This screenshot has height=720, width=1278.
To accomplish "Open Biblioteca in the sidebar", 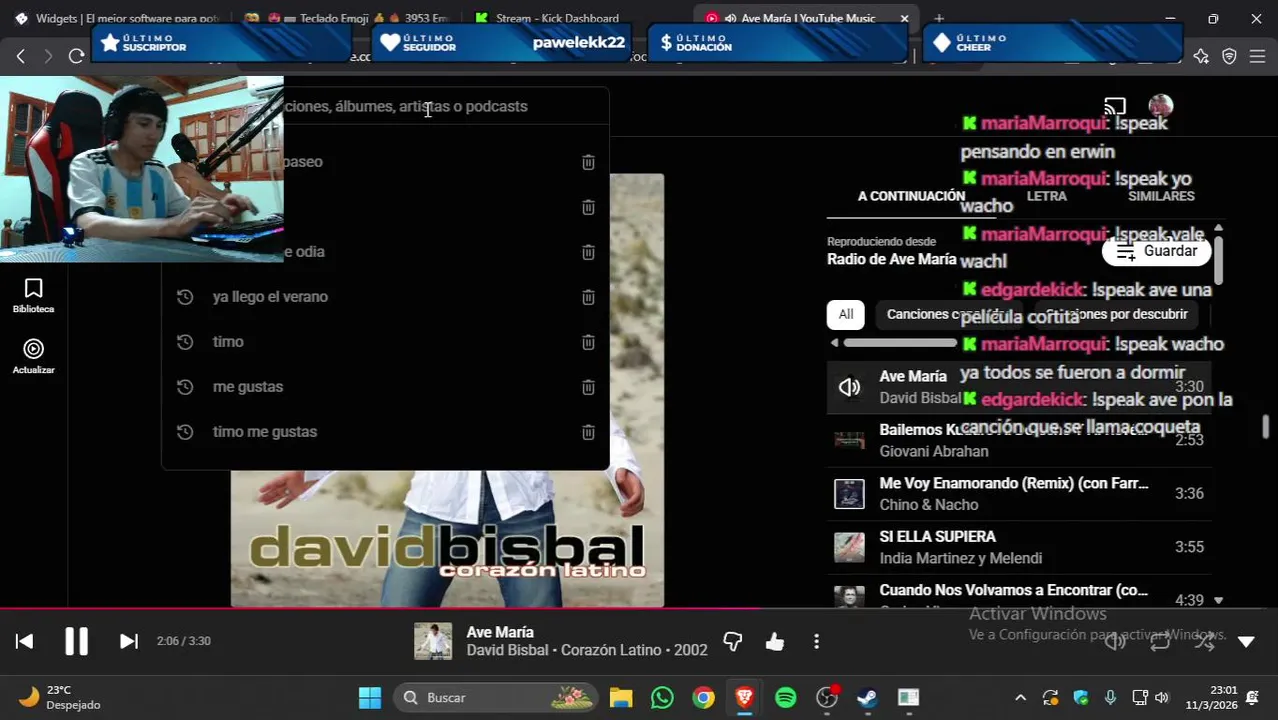I will coord(33,296).
